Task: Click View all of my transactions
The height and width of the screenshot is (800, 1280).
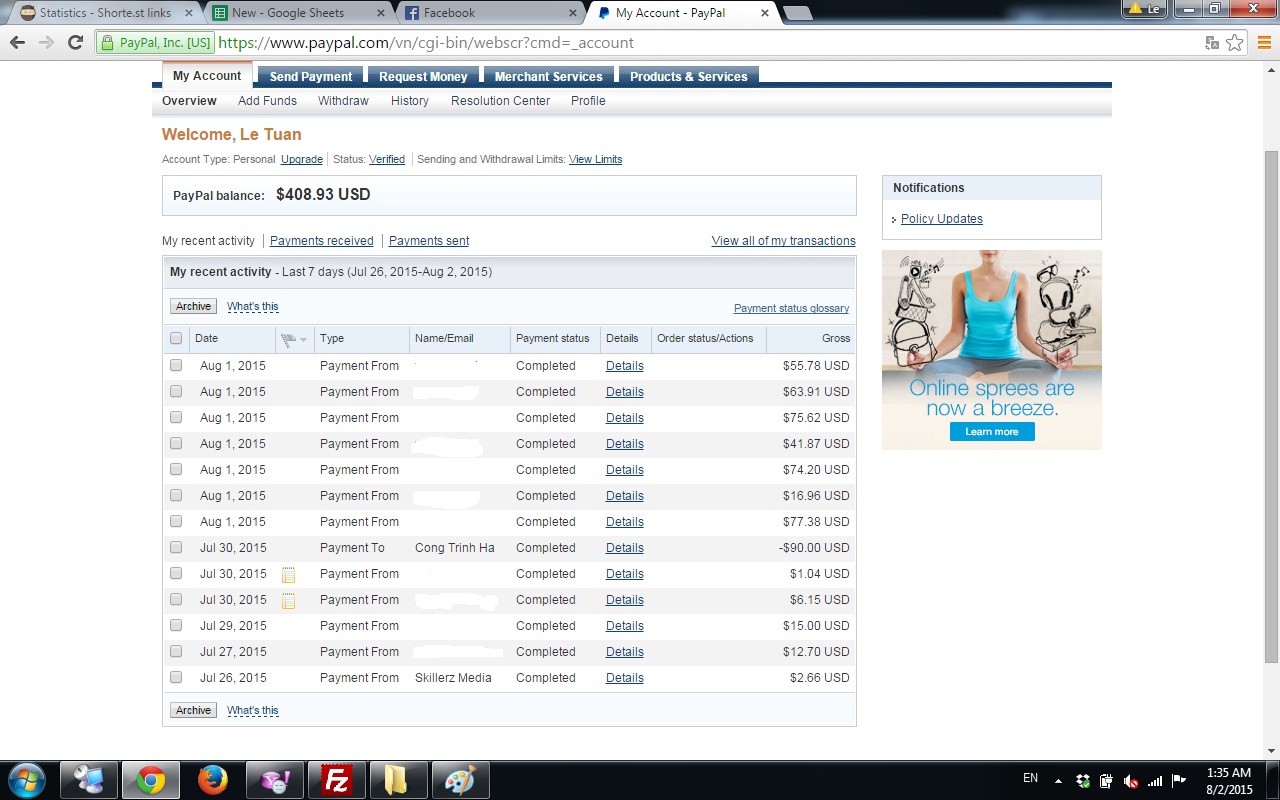Action: [x=784, y=241]
